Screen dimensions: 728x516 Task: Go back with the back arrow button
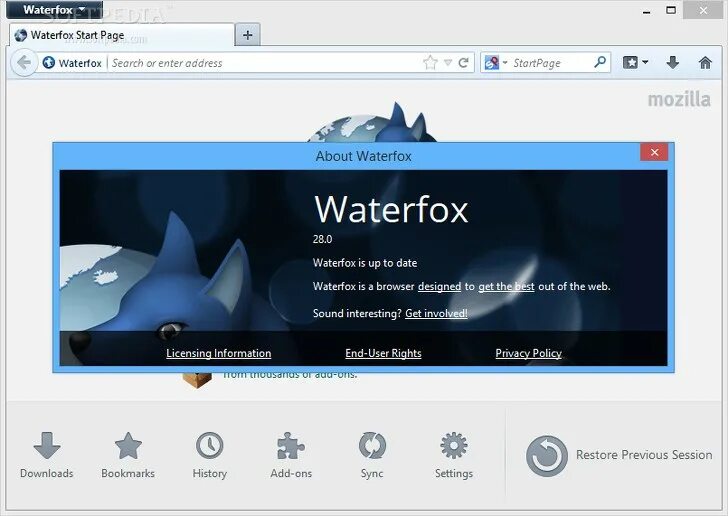pyautogui.click(x=24, y=62)
